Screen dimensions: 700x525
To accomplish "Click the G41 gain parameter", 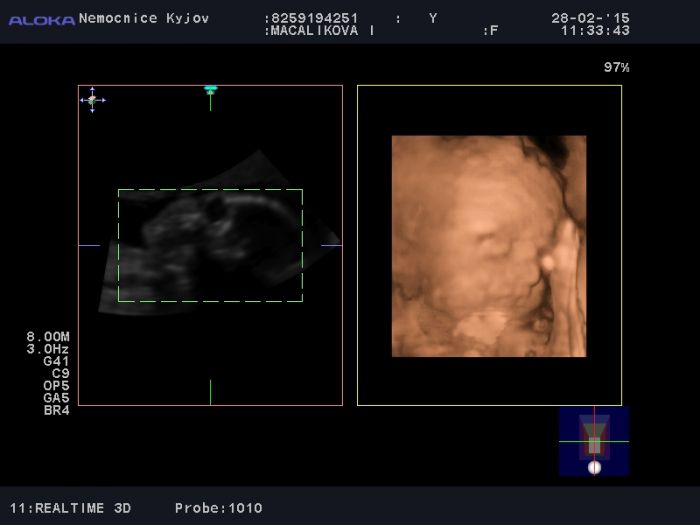I will 56,361.
